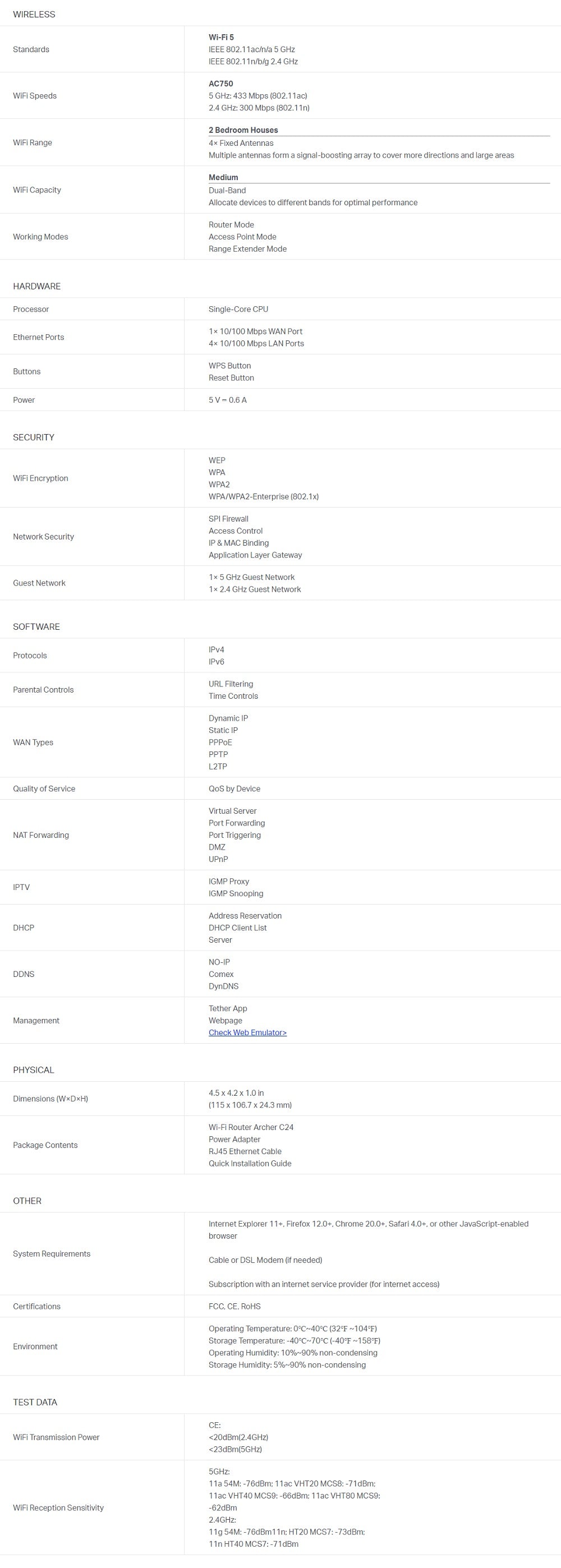Click the WiFi Encryption row label
561x1568 pixels.
click(40, 478)
